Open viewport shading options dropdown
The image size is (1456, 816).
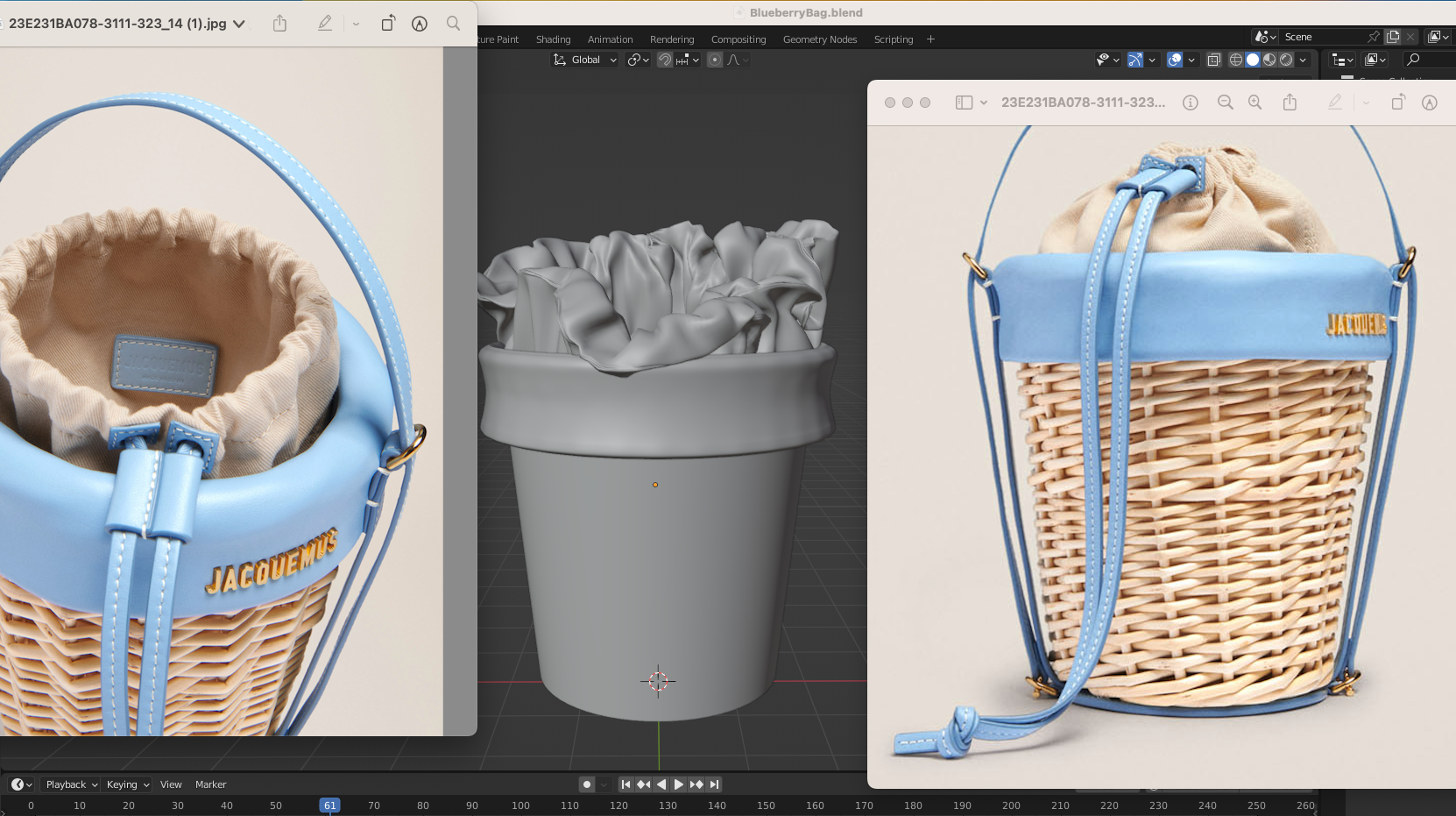(1304, 60)
